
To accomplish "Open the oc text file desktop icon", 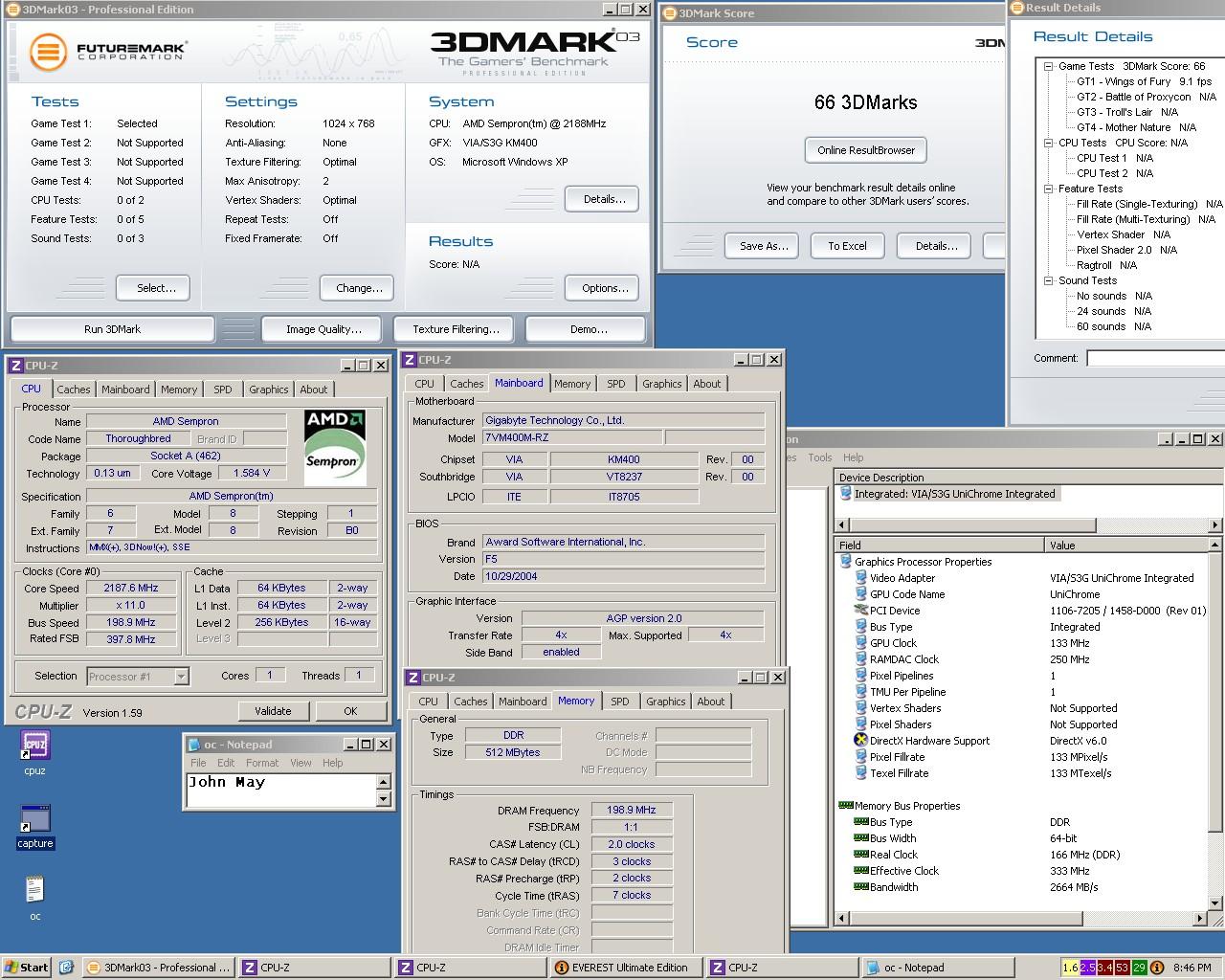I will coord(34,890).
